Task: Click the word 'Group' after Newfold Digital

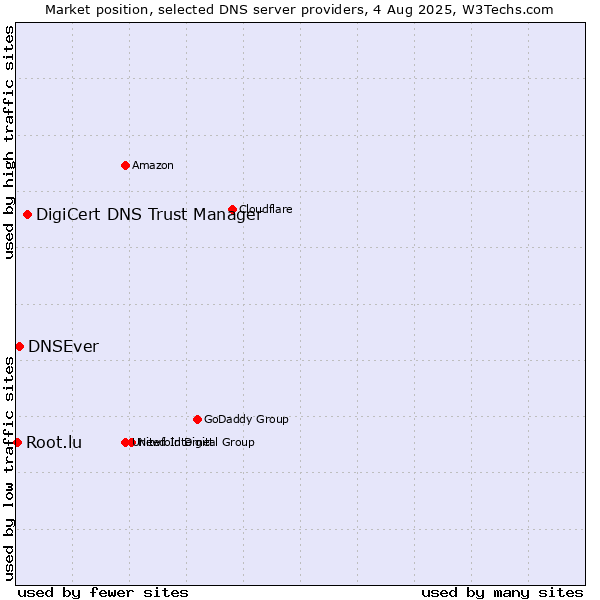Action: pos(238,442)
